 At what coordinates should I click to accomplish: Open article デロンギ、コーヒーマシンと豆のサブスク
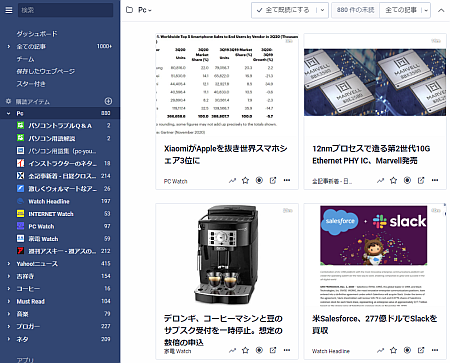pyautogui.click(x=223, y=330)
